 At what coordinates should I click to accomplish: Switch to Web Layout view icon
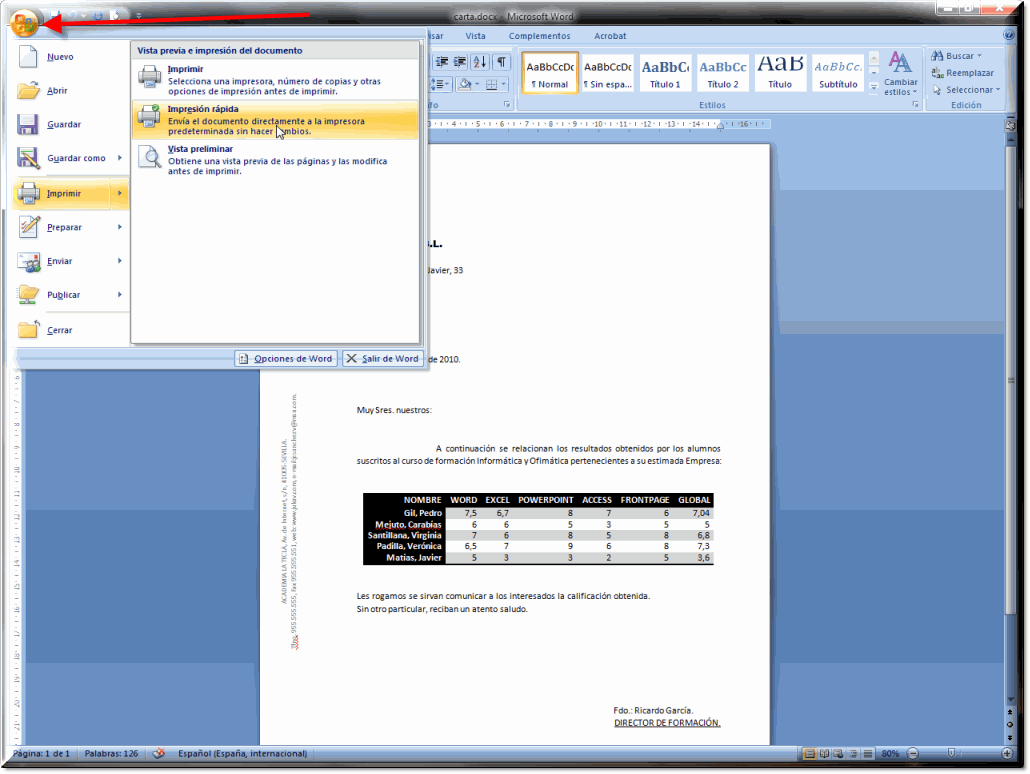click(x=838, y=754)
